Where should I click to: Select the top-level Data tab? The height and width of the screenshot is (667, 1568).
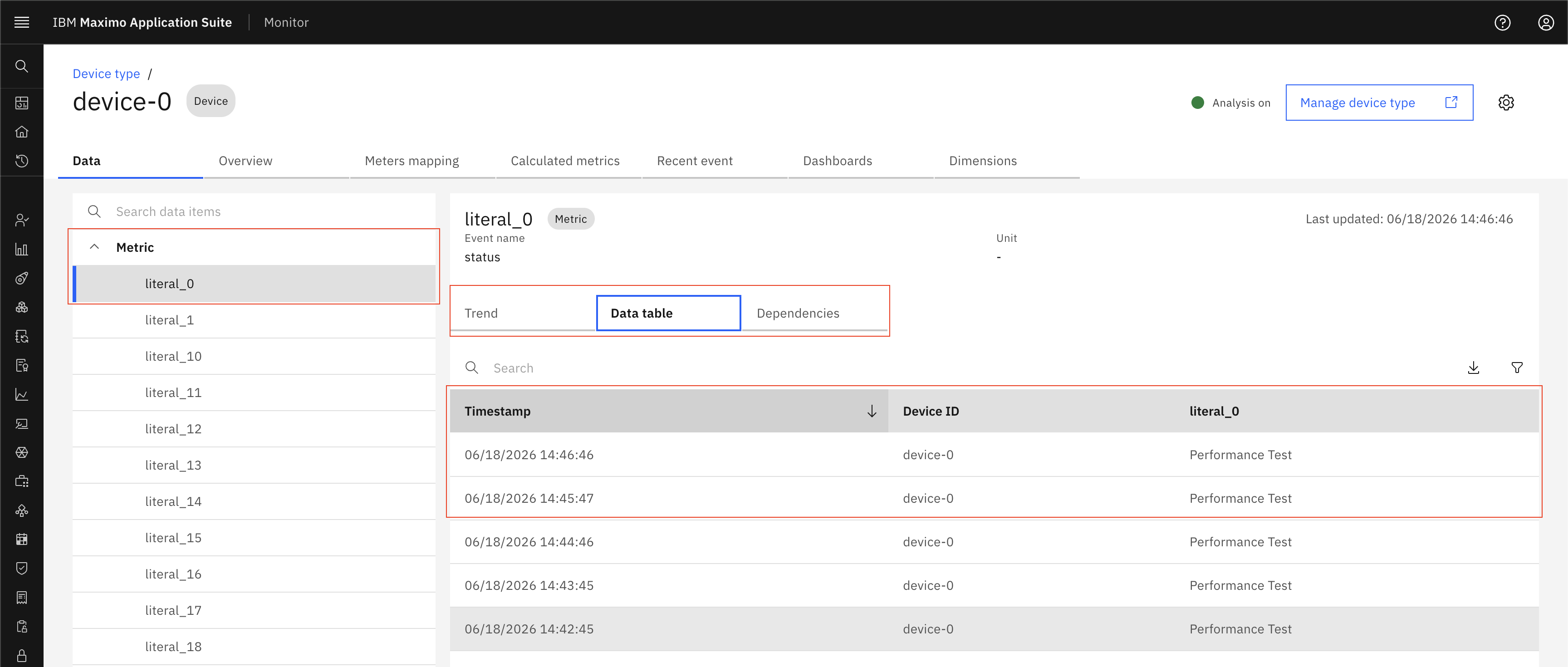click(130, 161)
